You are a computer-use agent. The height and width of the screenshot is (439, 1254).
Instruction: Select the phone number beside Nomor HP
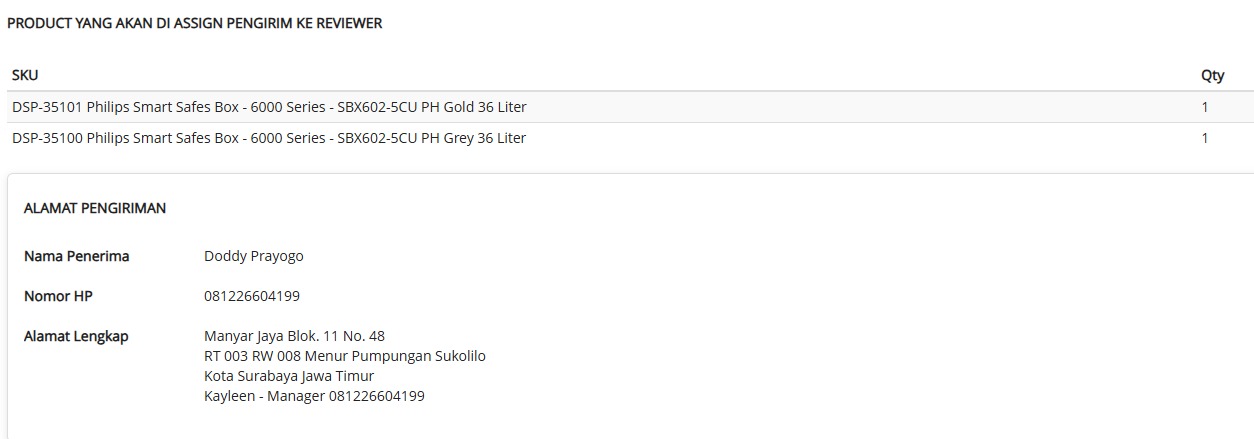[x=252, y=296]
